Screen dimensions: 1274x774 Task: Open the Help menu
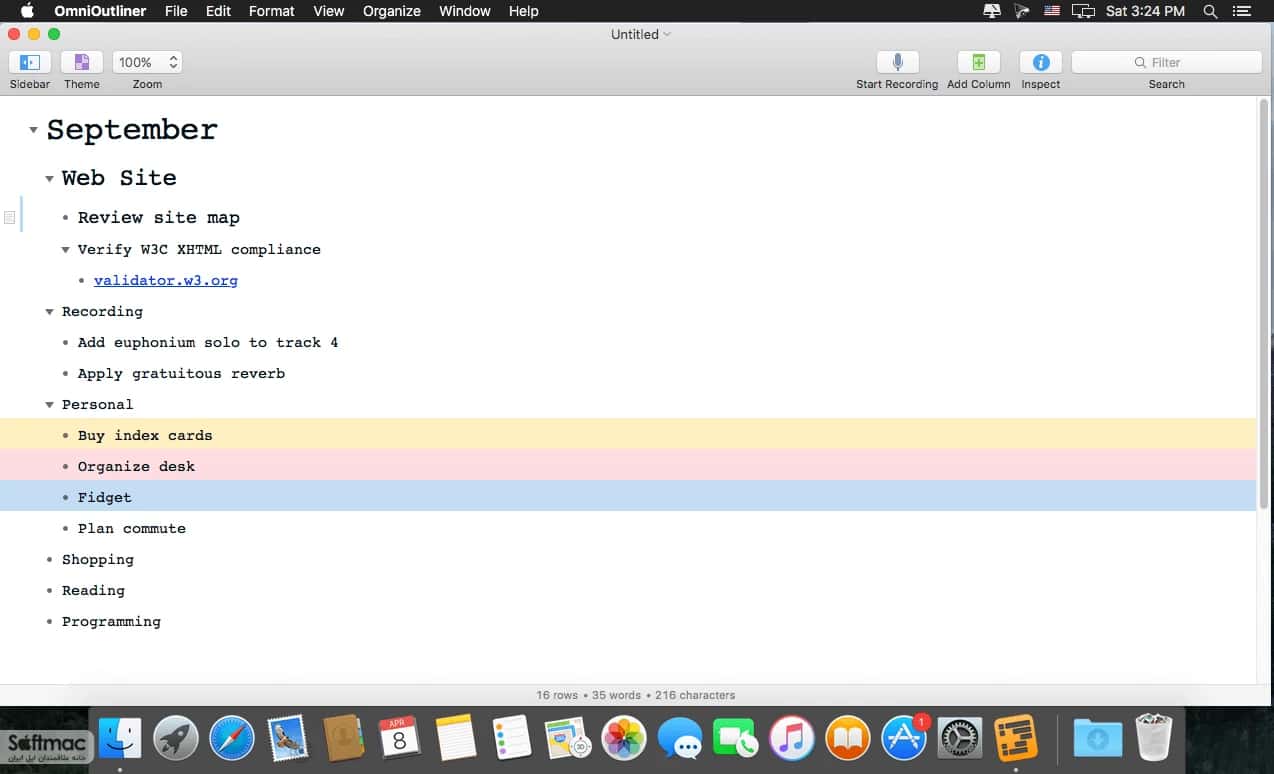tap(524, 11)
